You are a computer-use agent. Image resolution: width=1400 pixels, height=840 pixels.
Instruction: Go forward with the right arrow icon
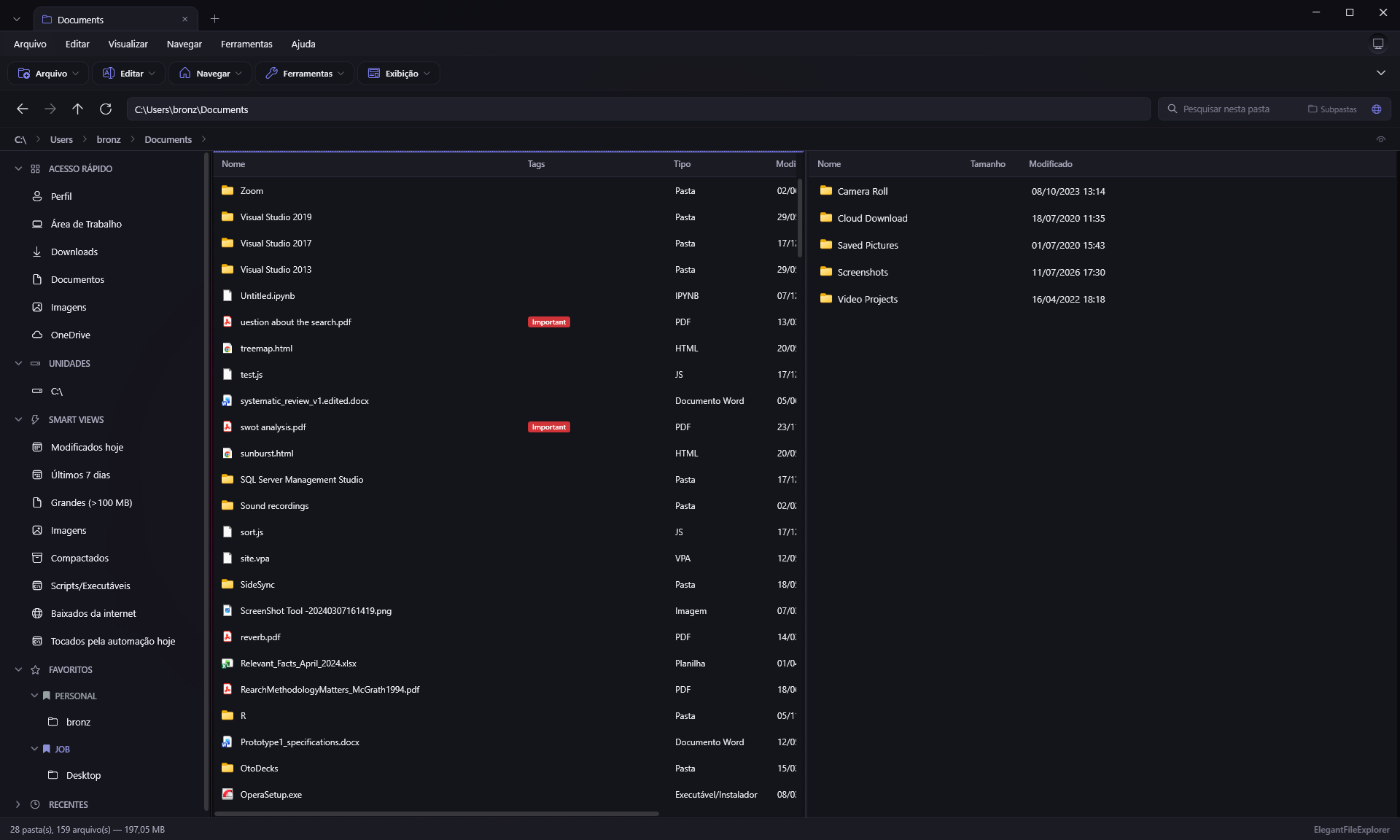50,109
